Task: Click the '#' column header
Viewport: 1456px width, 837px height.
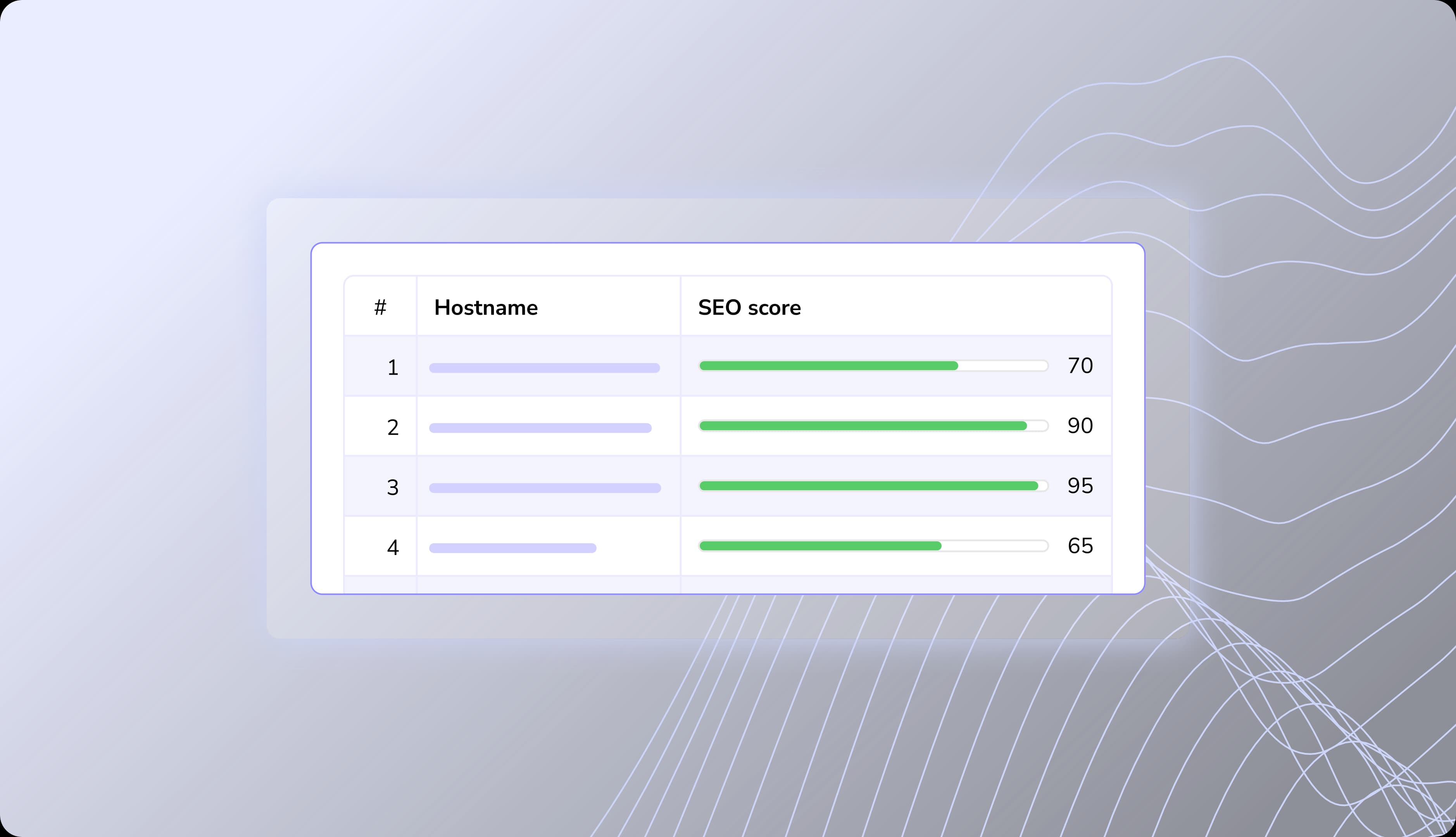Action: pyautogui.click(x=380, y=307)
